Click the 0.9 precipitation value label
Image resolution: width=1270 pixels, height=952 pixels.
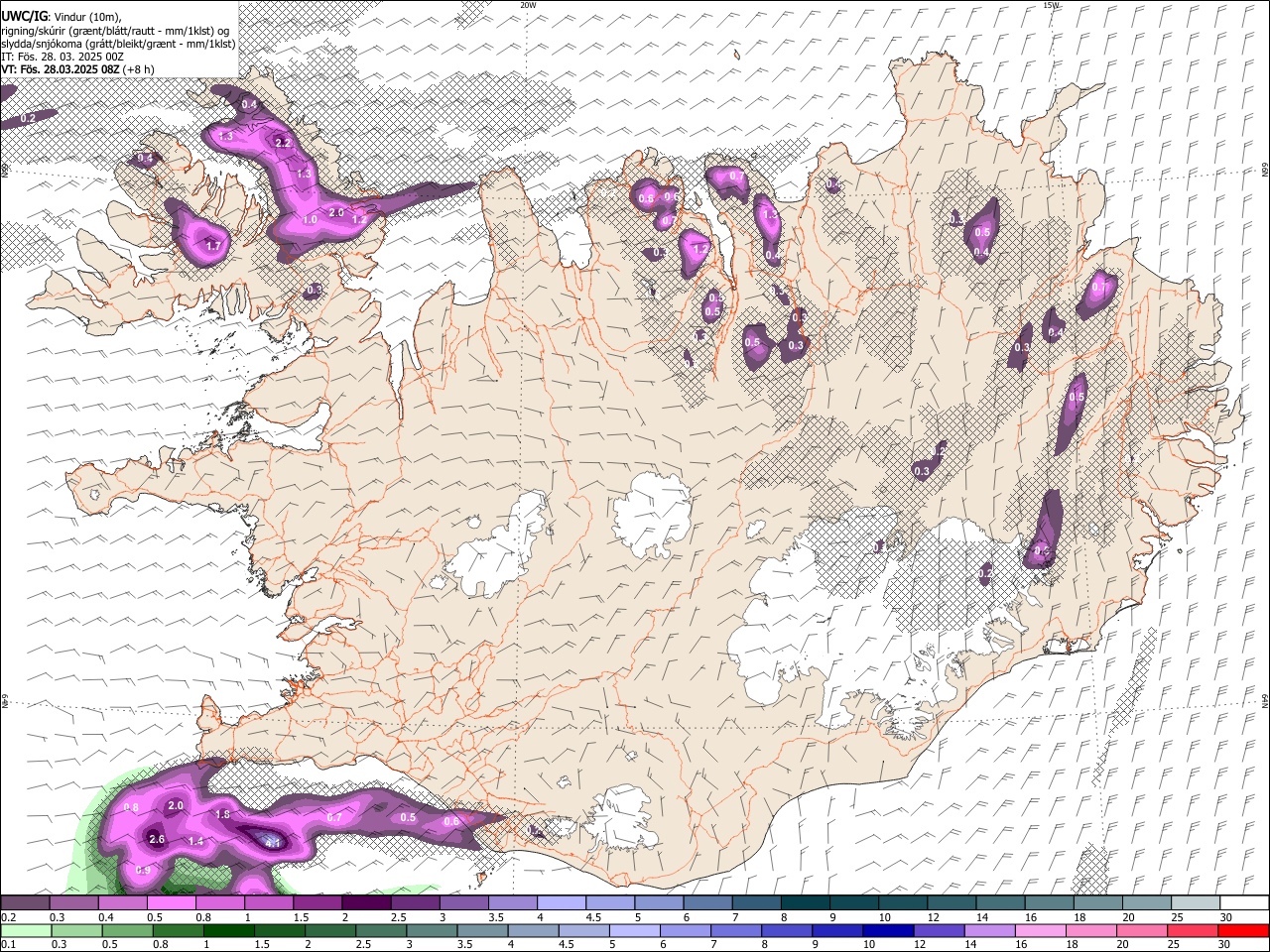[143, 870]
